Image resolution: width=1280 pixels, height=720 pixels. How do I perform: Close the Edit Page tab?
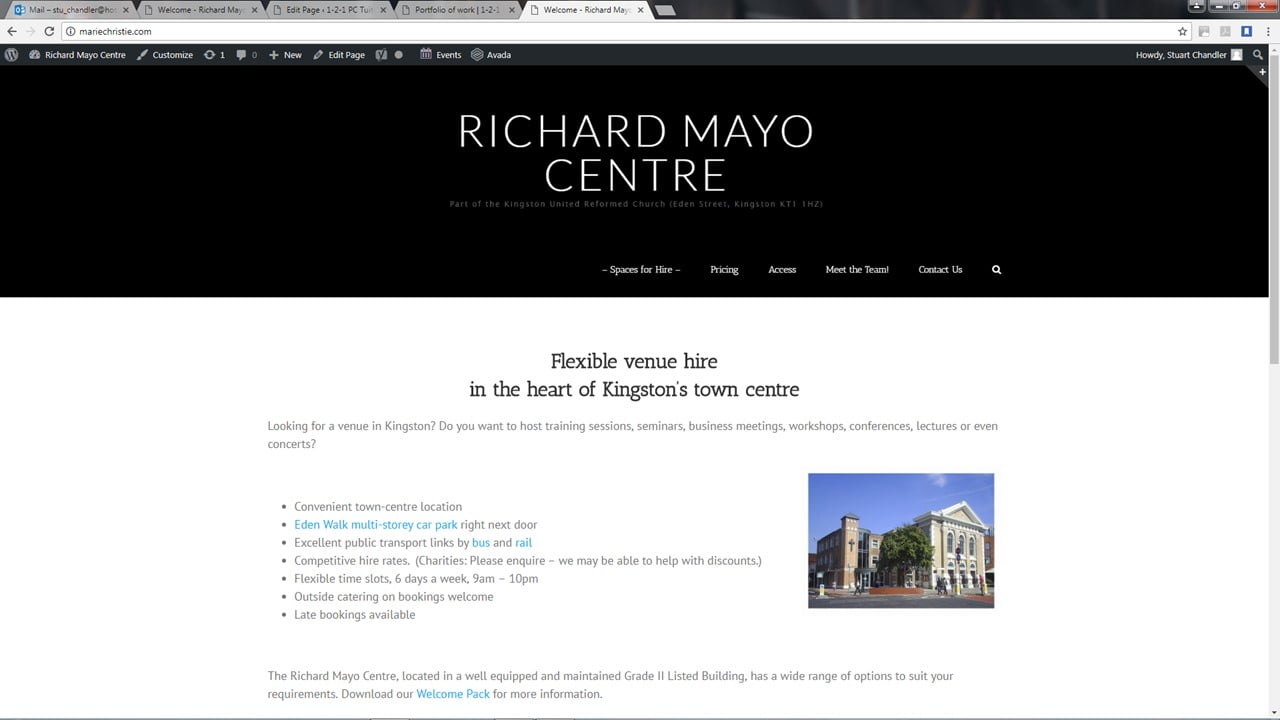383,10
